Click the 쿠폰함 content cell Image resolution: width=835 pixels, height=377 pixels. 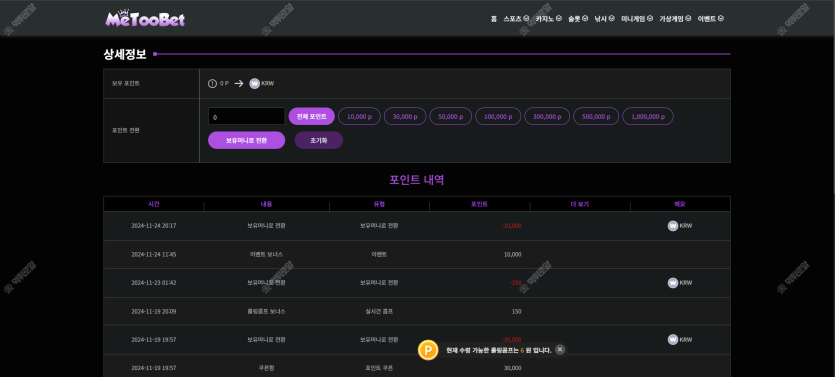click(266, 368)
